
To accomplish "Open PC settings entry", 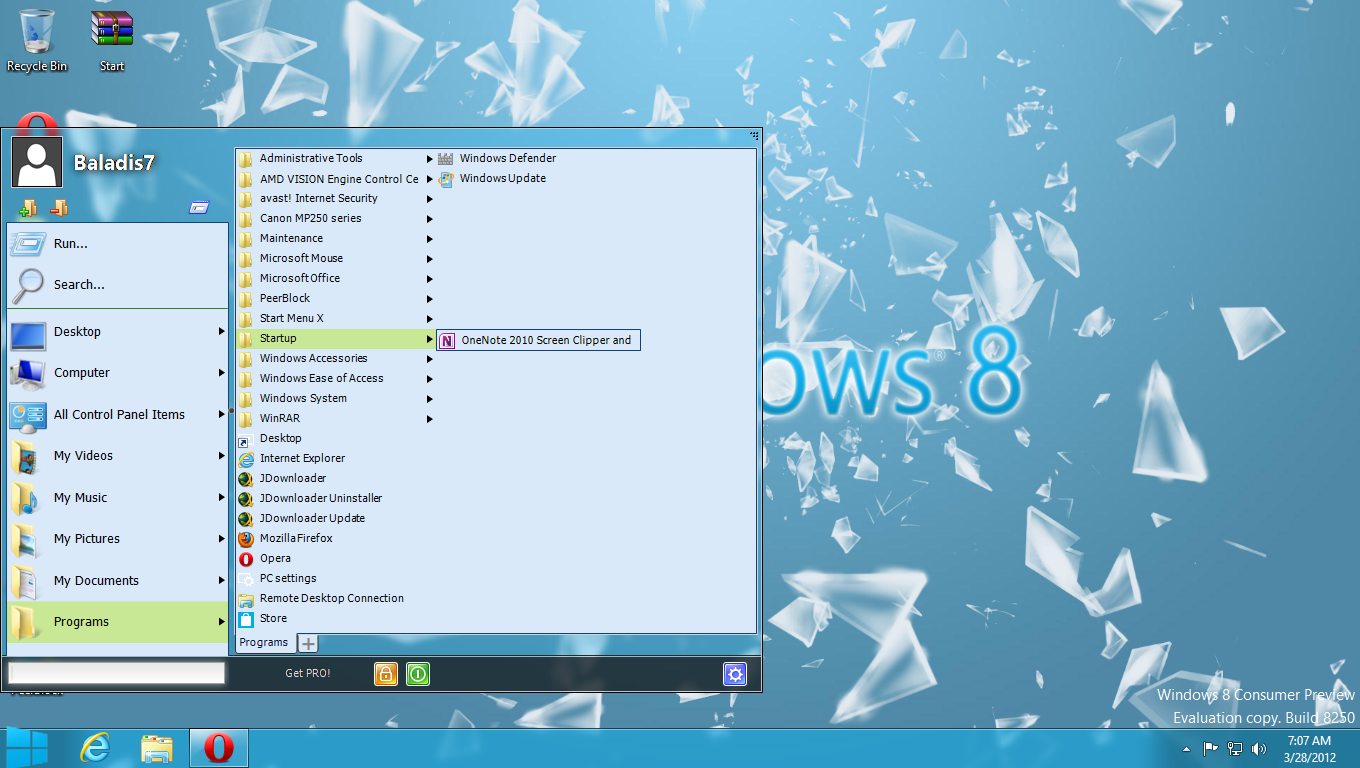I will click(x=336, y=578).
